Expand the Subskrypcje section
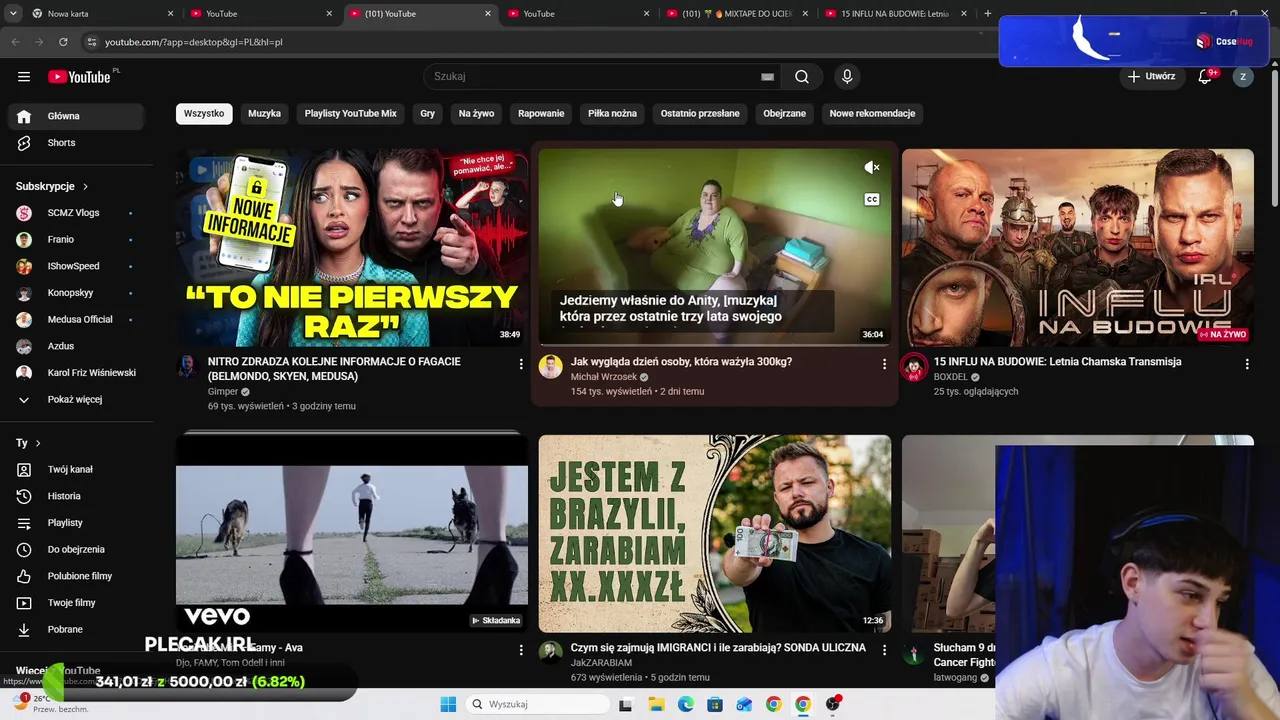 (x=52, y=186)
